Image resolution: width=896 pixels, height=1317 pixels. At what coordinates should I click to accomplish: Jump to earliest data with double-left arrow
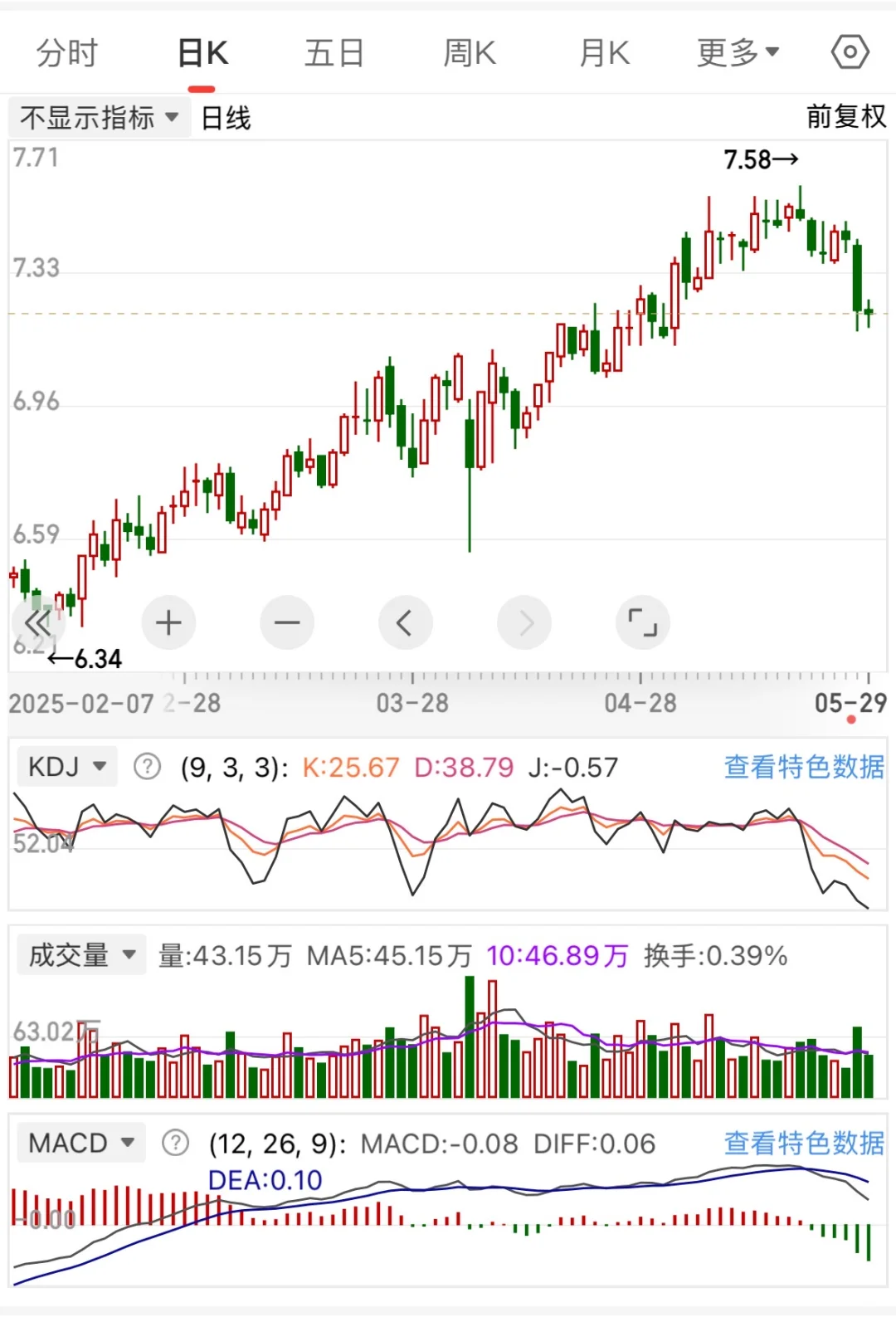point(37,622)
